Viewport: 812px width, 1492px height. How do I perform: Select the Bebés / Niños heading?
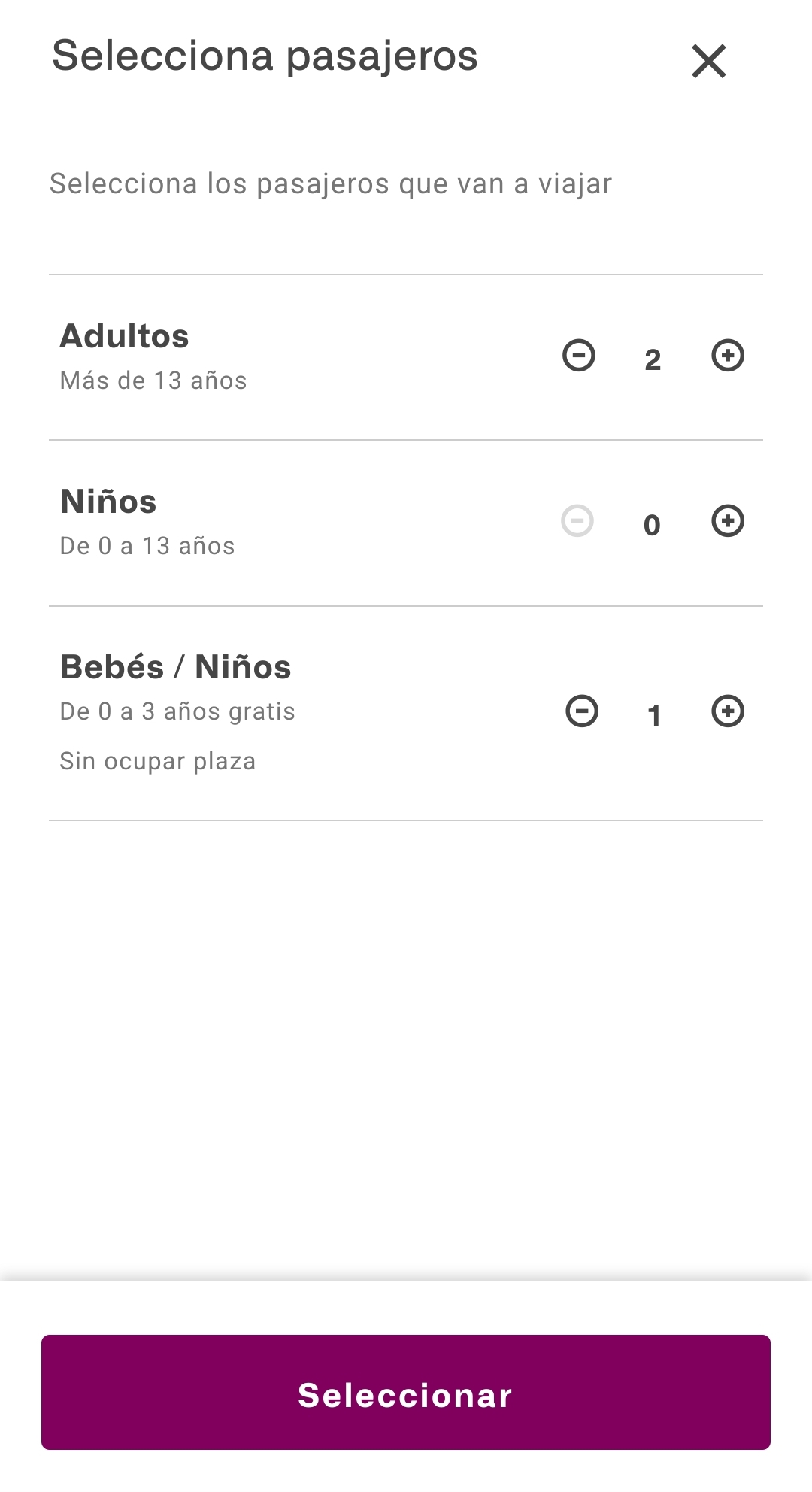tap(176, 667)
